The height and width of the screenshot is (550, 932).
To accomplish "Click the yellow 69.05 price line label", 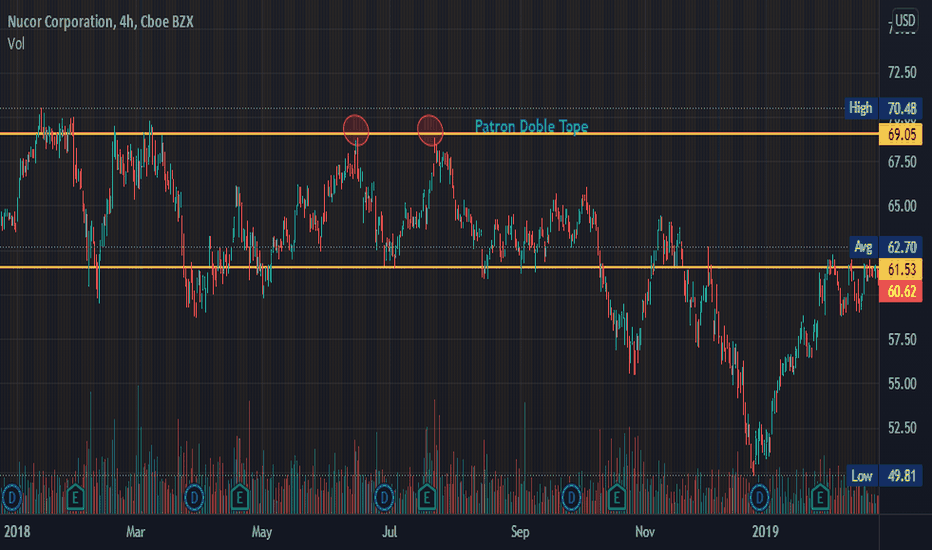I will pos(900,134).
